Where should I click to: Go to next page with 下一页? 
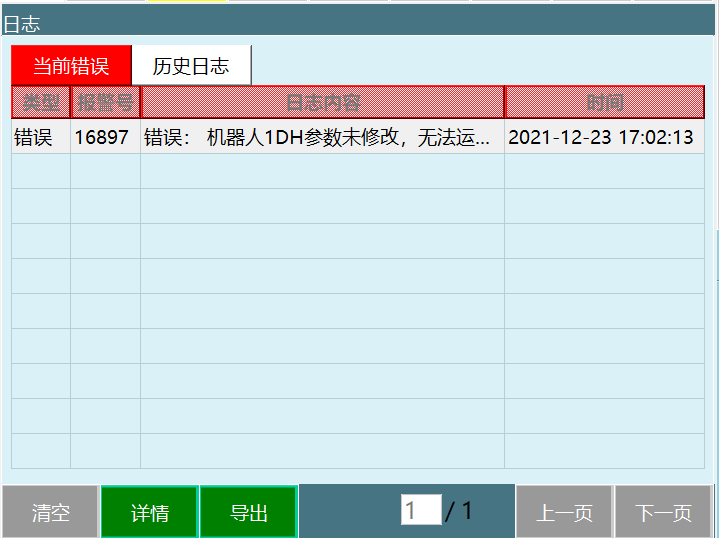pyautogui.click(x=663, y=513)
